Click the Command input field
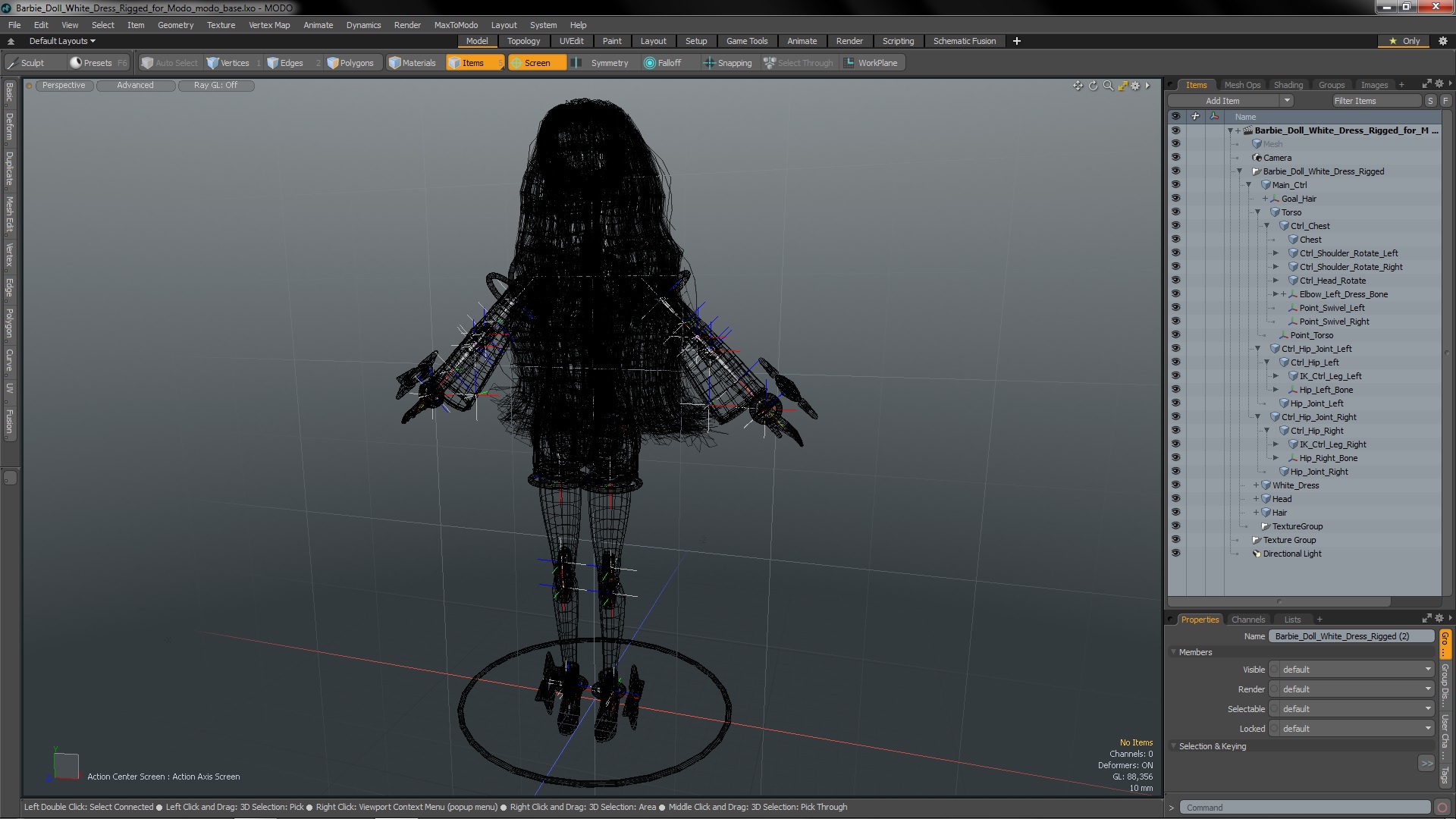 click(1305, 808)
